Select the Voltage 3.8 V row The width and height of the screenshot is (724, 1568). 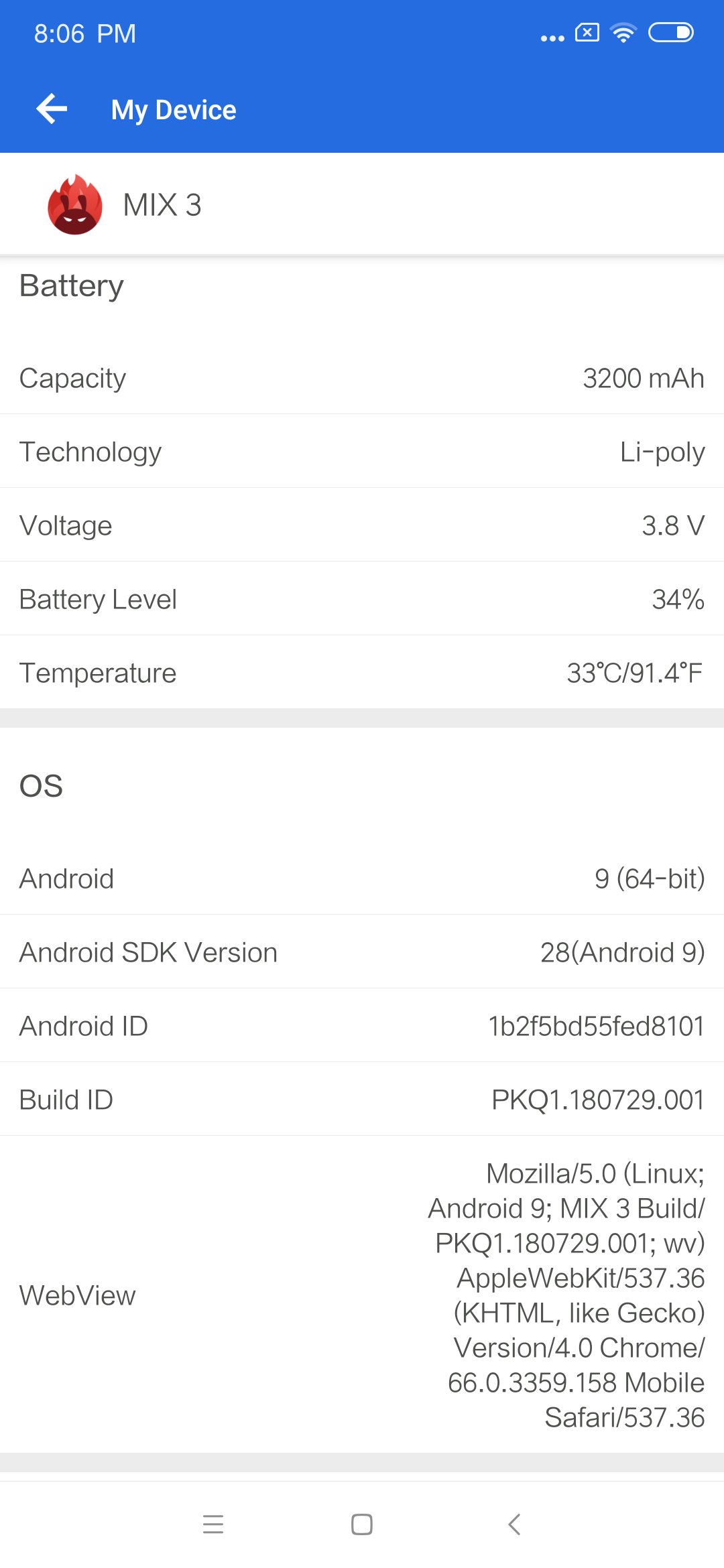pos(362,525)
